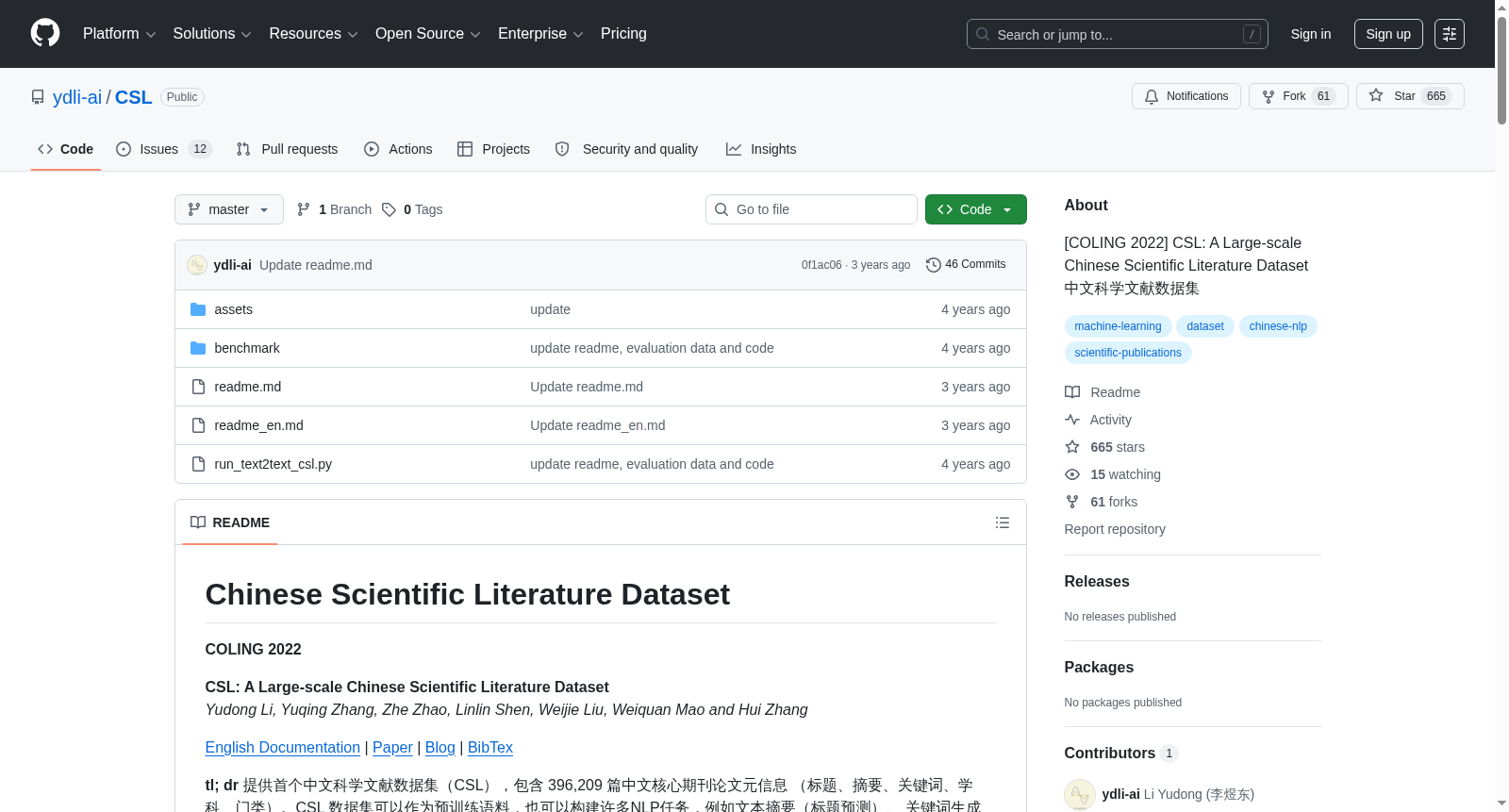Open the readme_en.md file icon
The image size is (1509, 812).
coord(198,425)
